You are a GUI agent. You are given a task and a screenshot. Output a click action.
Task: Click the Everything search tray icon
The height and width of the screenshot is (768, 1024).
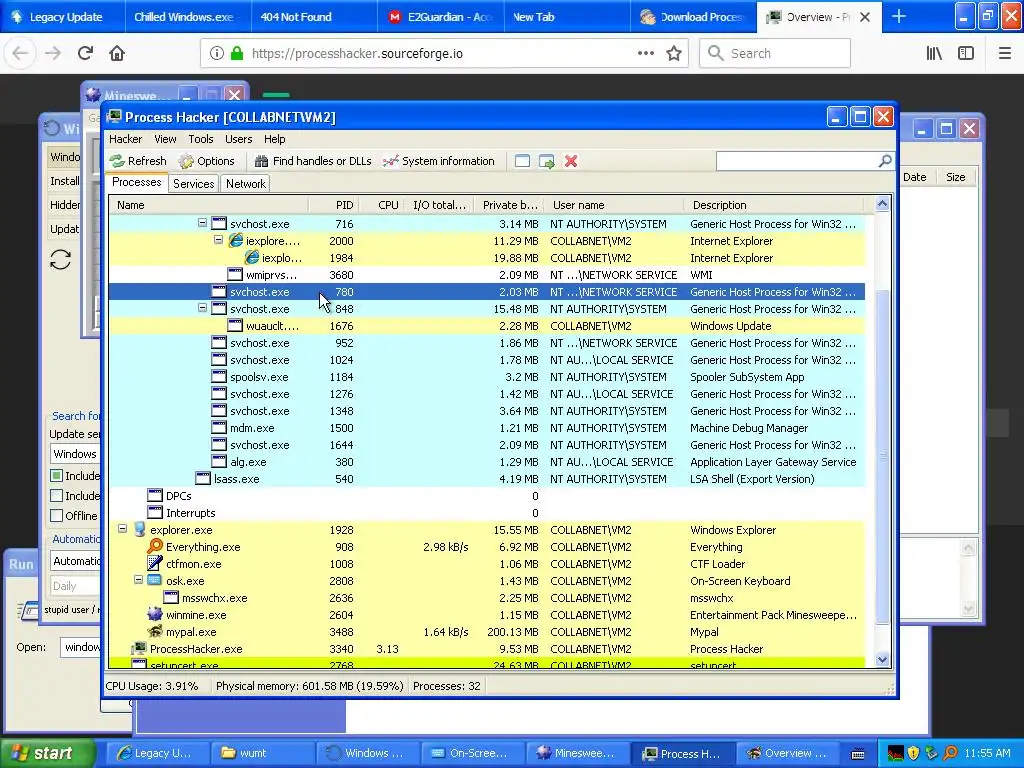(x=951, y=753)
